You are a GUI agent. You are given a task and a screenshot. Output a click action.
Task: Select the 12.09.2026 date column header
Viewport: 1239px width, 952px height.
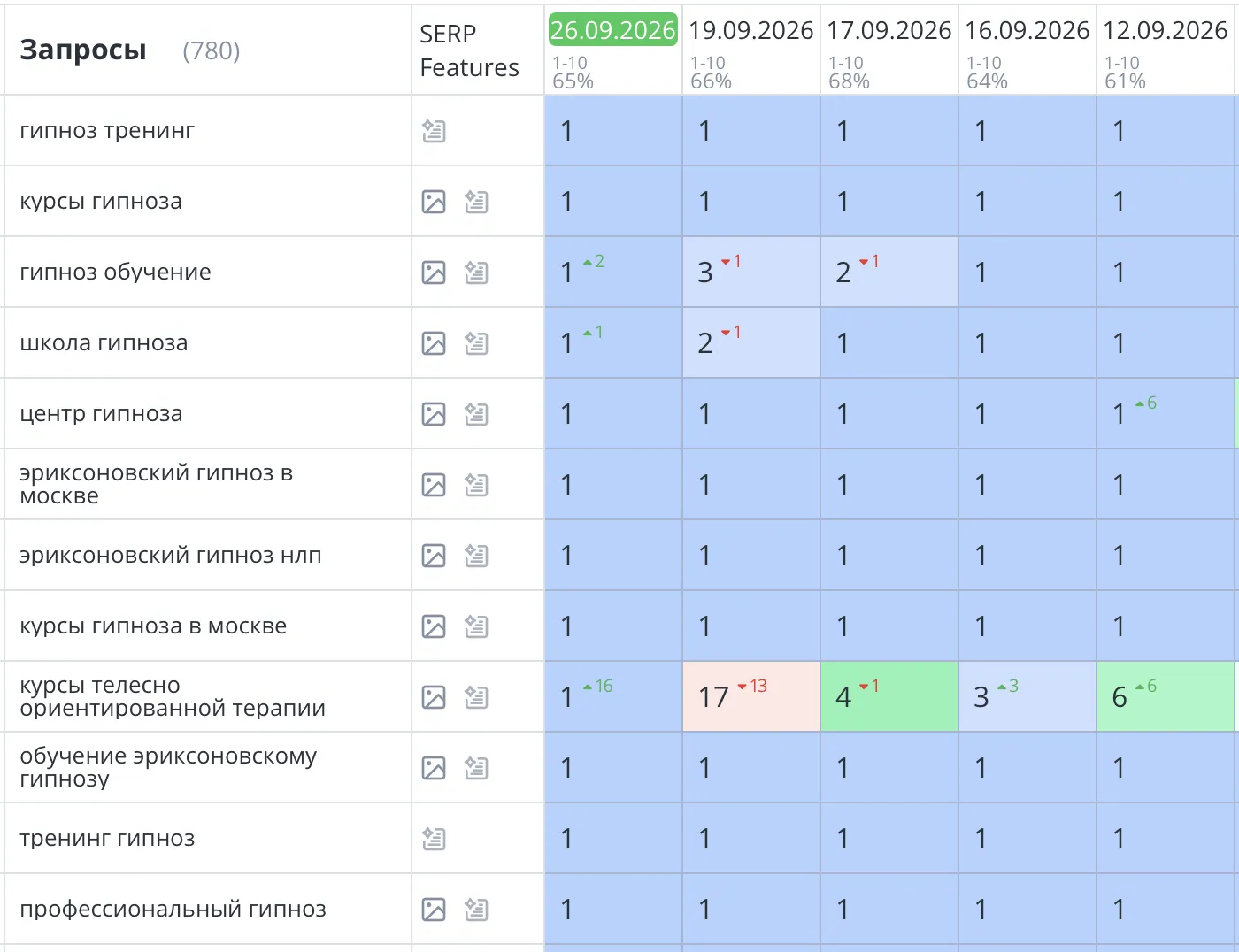(x=1166, y=30)
